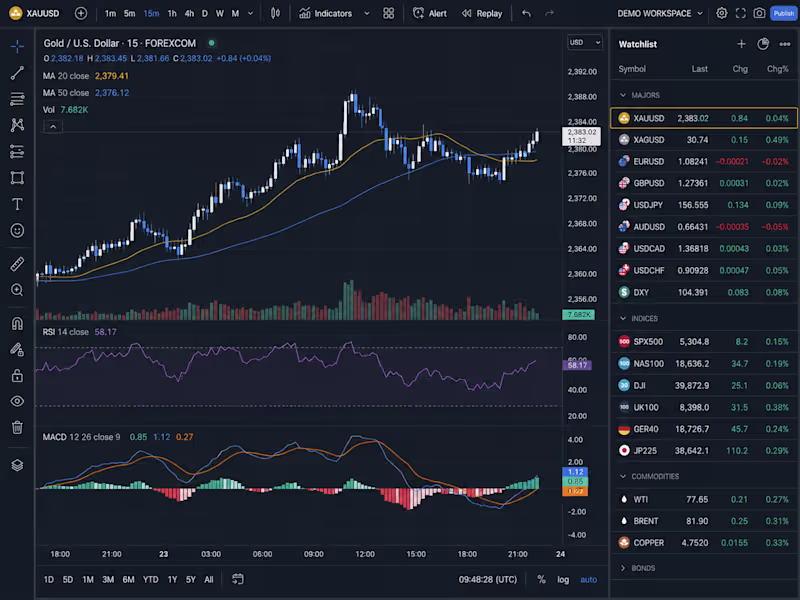
Task: Set chart range to 3M
Action: (x=108, y=579)
